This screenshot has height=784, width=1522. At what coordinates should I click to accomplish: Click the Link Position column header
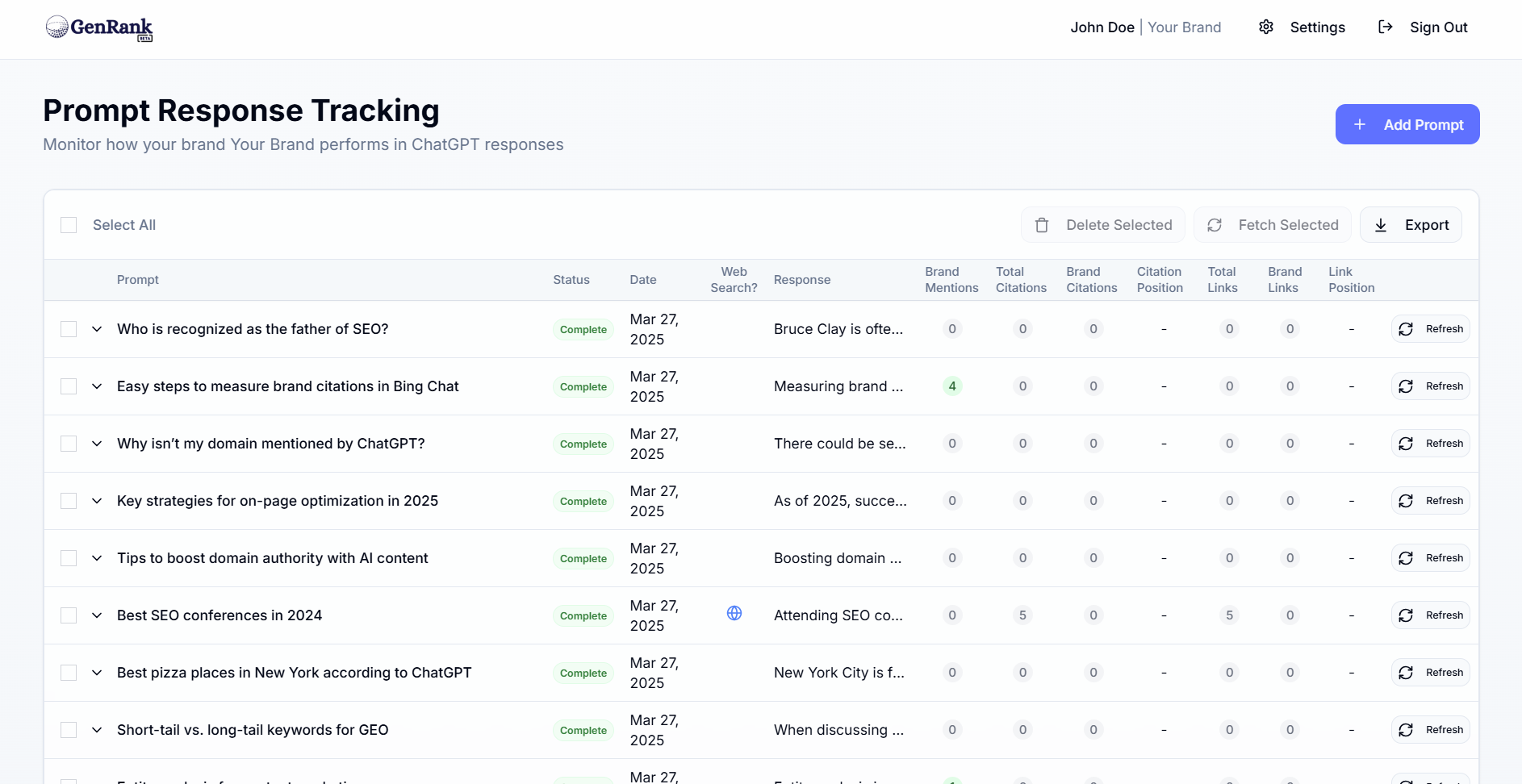click(1352, 280)
